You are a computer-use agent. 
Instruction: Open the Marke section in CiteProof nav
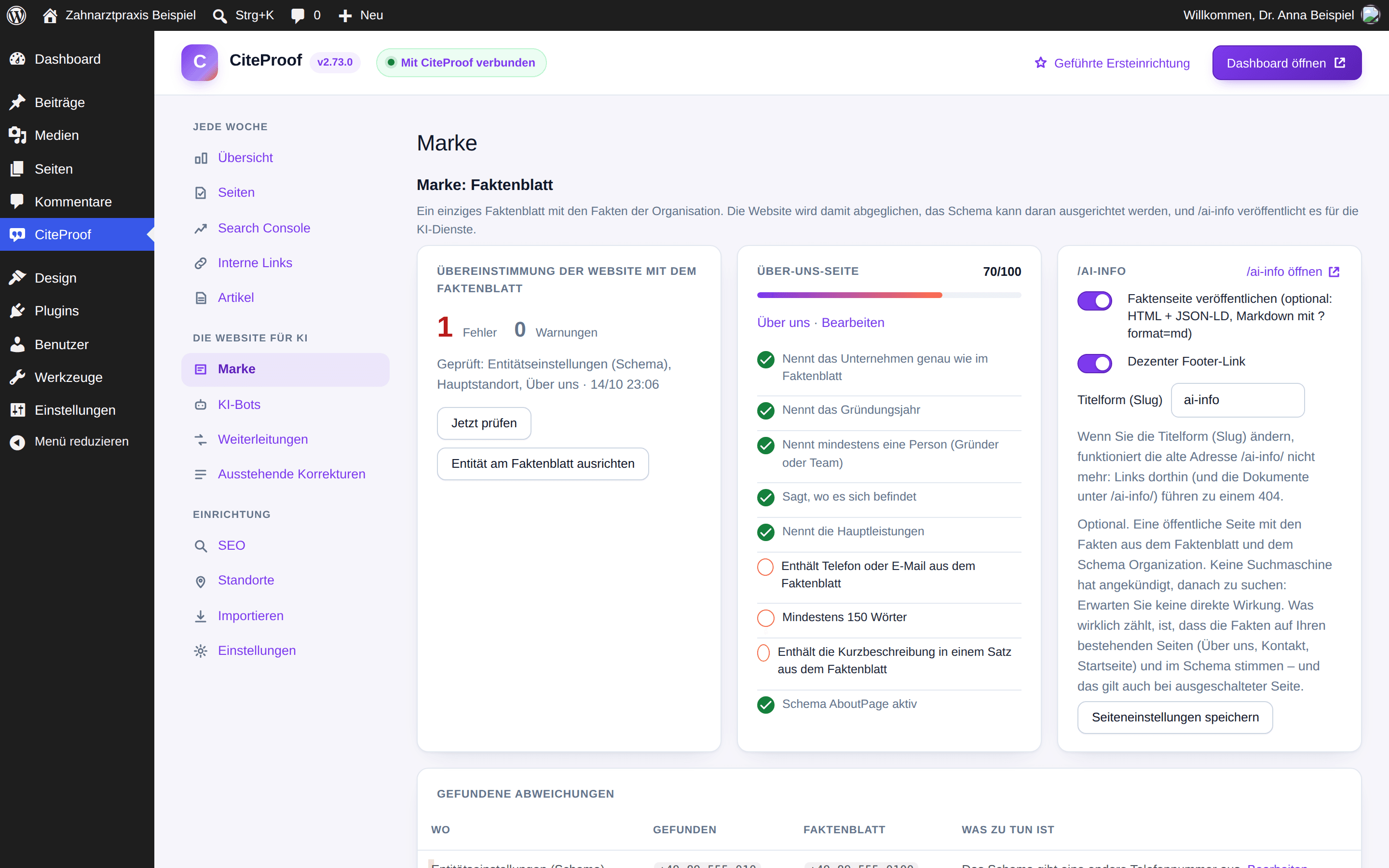(285, 369)
